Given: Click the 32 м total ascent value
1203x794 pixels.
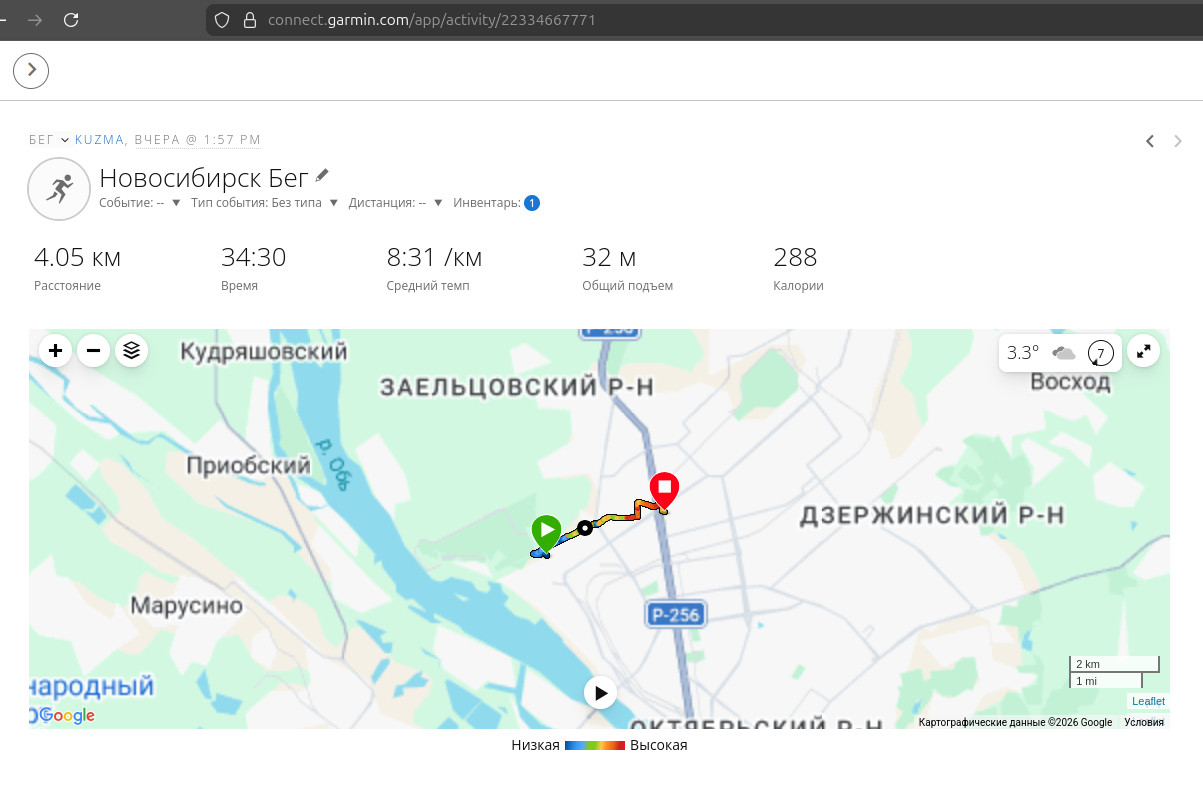Looking at the screenshot, I should tap(609, 258).
